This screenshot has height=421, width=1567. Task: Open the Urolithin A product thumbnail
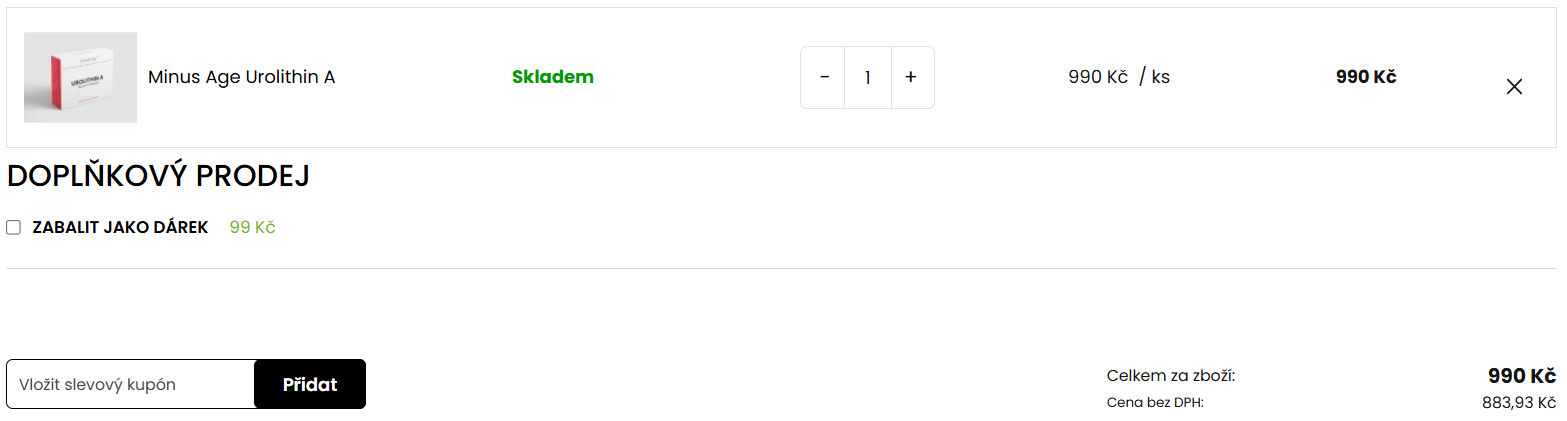pyautogui.click(x=80, y=77)
